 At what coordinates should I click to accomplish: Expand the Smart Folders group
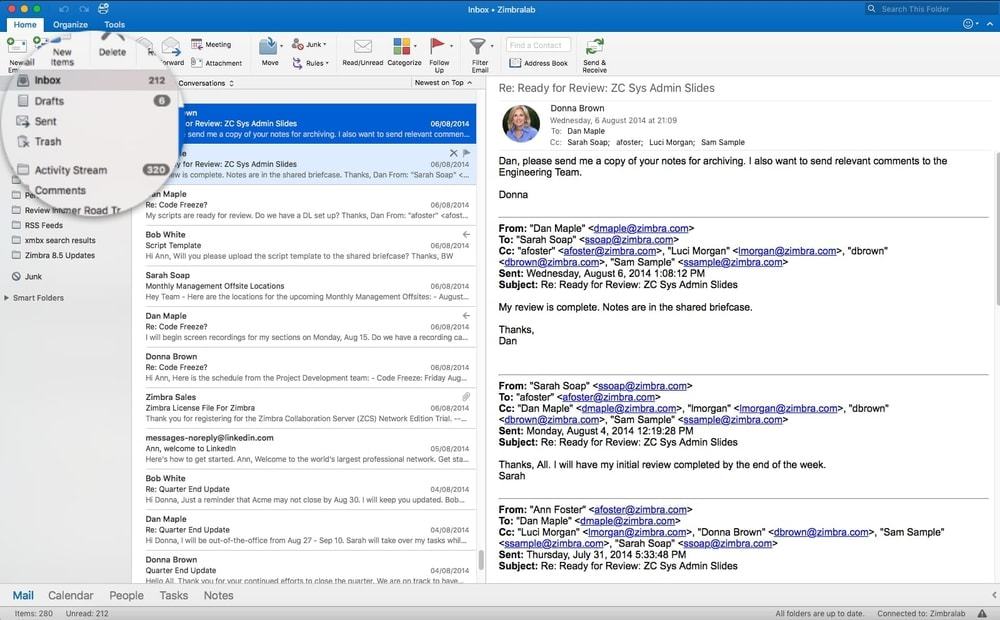point(6,298)
